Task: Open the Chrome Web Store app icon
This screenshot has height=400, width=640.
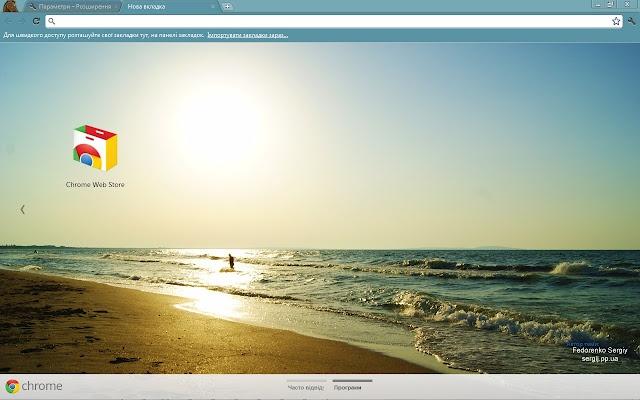Action: [x=95, y=149]
